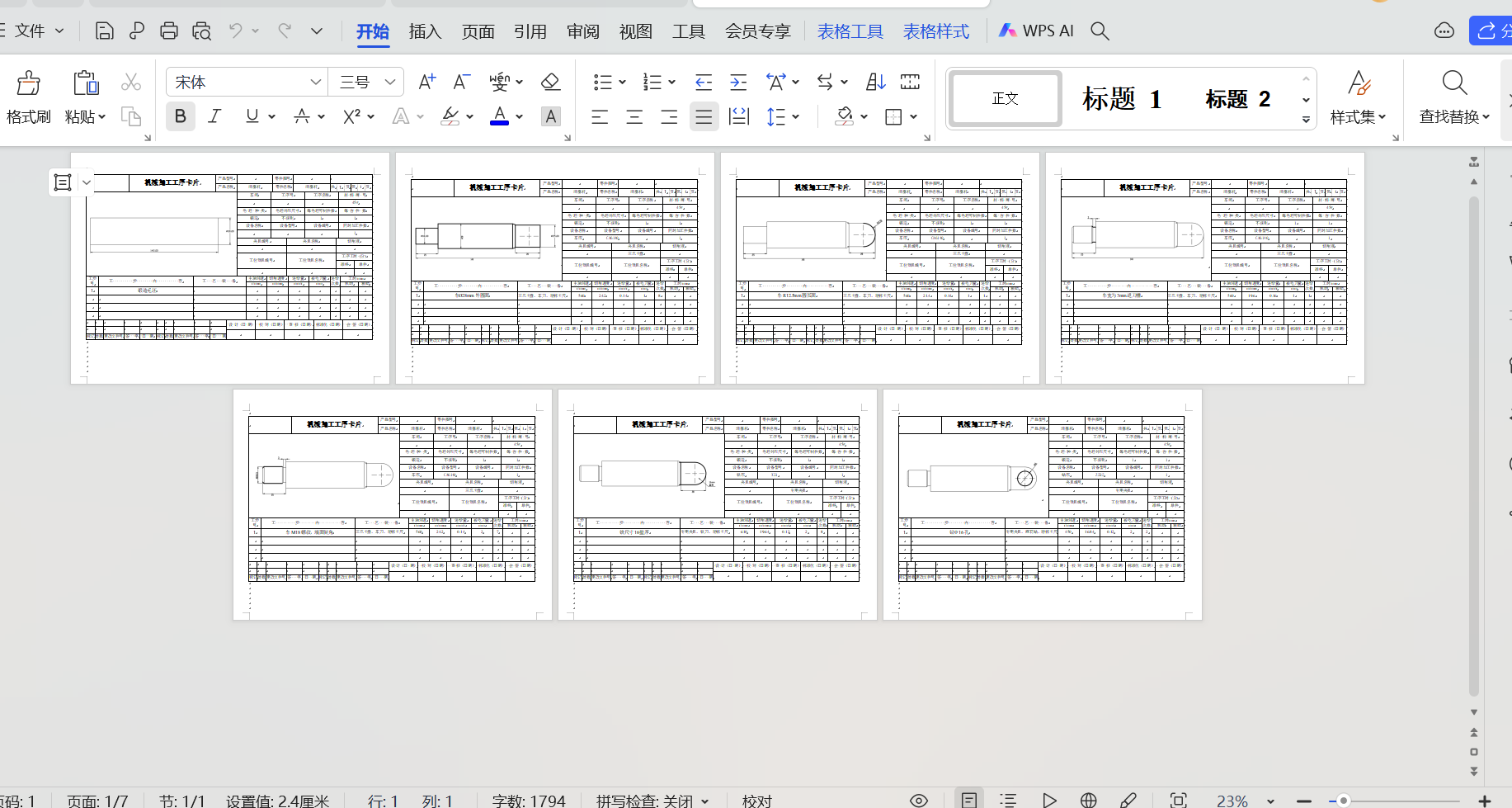Switch to page layout view

[969, 800]
